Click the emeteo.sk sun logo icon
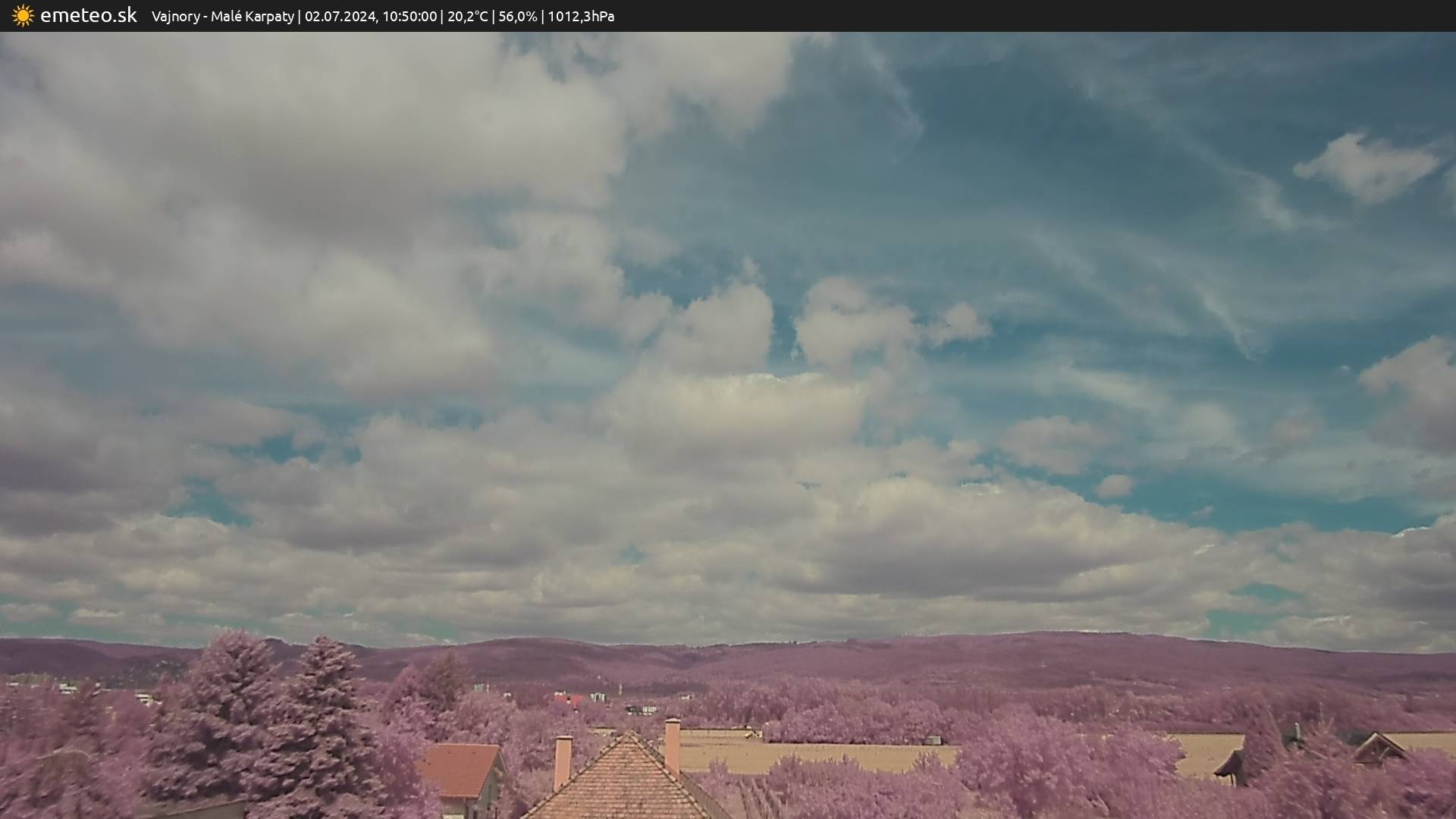The image size is (1456, 819). (x=23, y=16)
